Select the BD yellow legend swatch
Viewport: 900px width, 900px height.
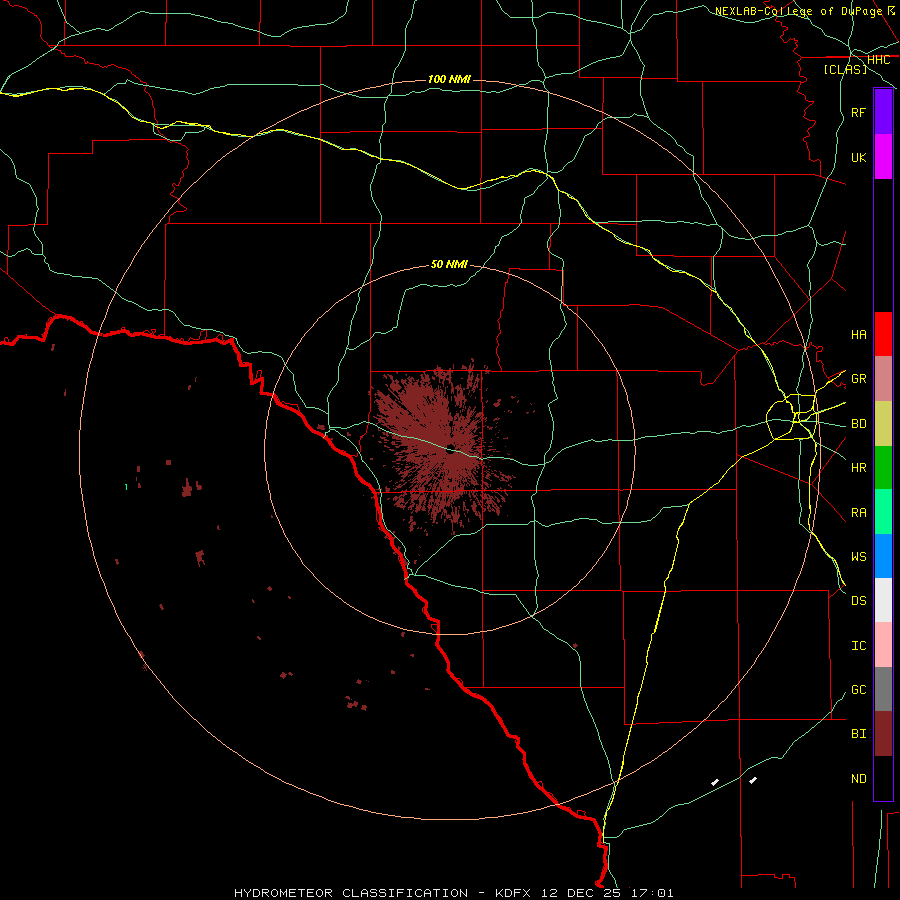coord(883,424)
